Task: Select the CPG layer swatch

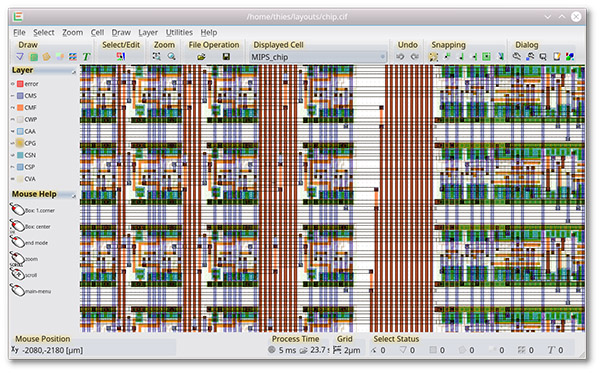Action: [x=20, y=143]
